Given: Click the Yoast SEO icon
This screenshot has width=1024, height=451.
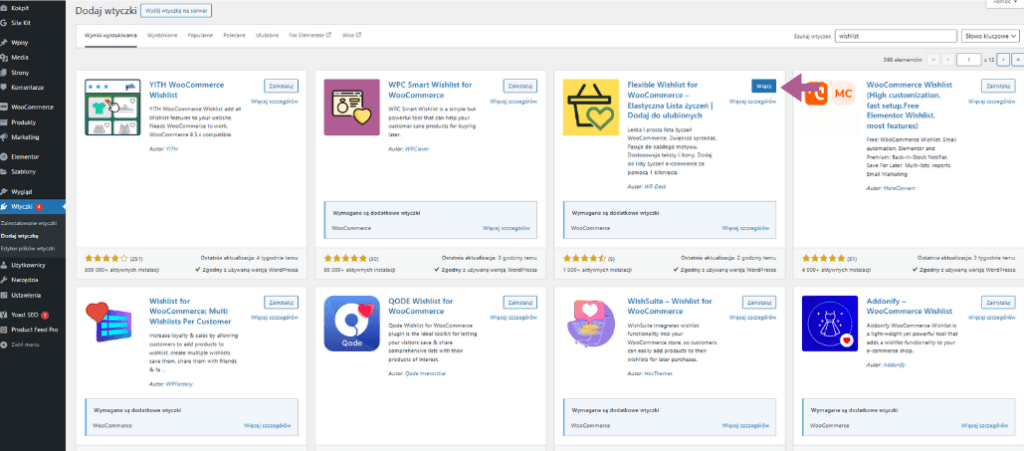Looking at the screenshot, I should [5, 315].
